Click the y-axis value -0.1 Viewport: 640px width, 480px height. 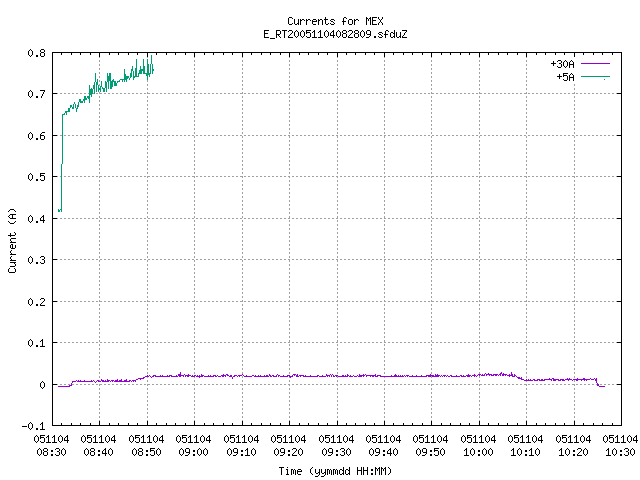tap(33, 426)
